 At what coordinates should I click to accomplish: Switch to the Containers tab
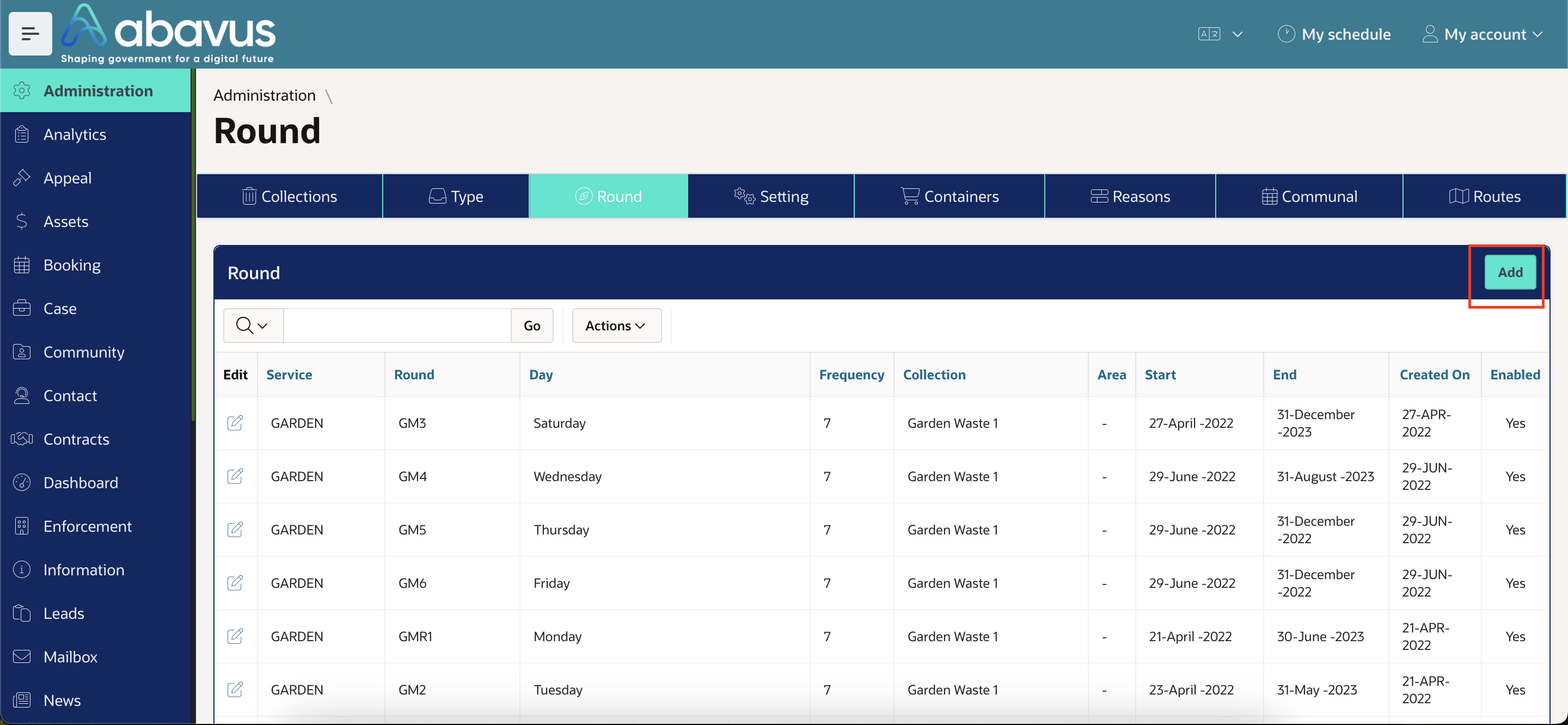point(950,196)
